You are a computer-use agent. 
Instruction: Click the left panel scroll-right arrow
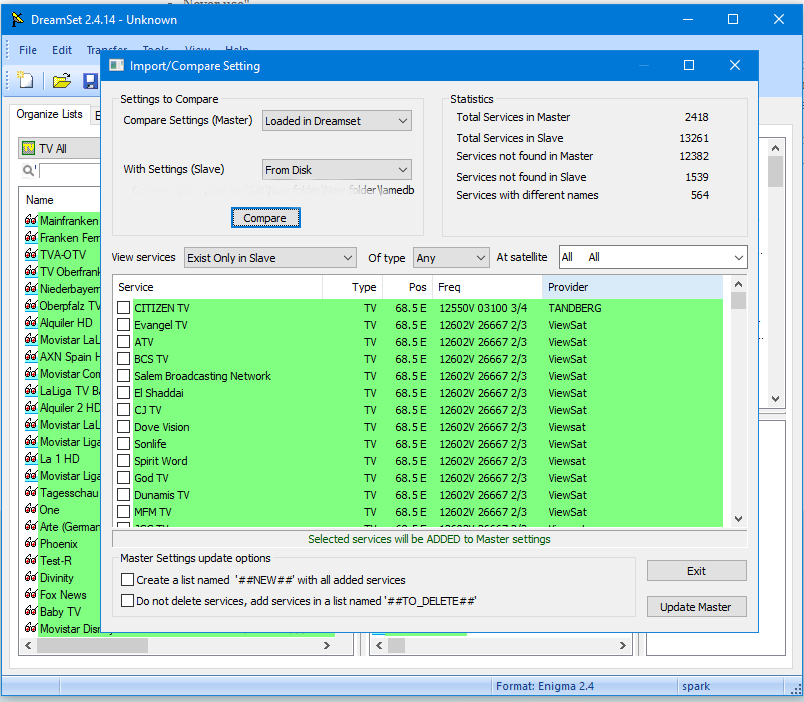point(327,646)
